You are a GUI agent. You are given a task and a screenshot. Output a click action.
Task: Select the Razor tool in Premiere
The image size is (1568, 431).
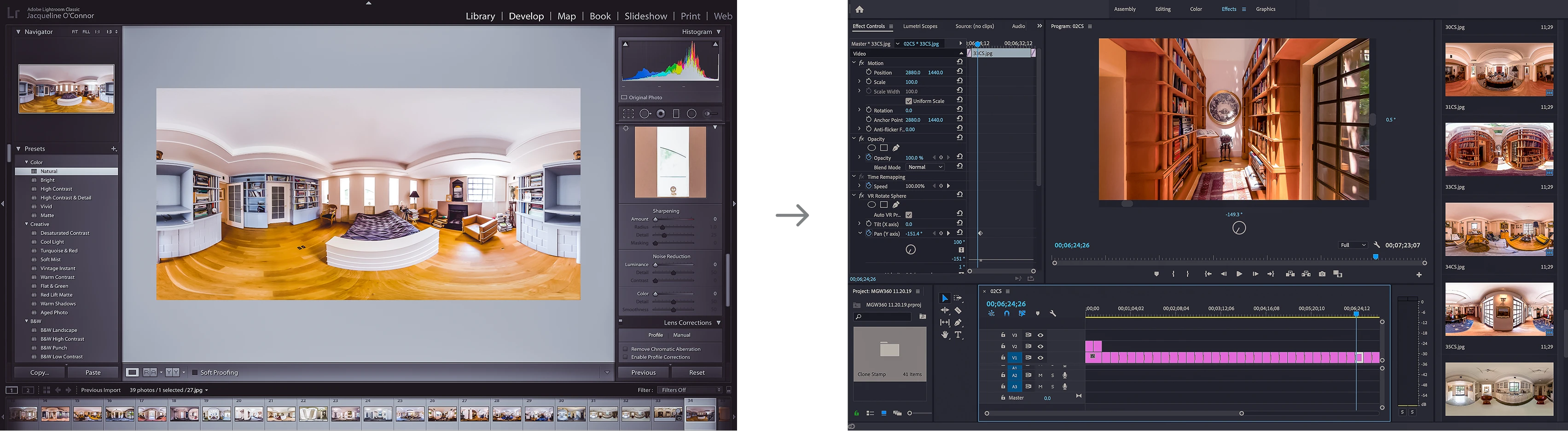[x=958, y=310]
